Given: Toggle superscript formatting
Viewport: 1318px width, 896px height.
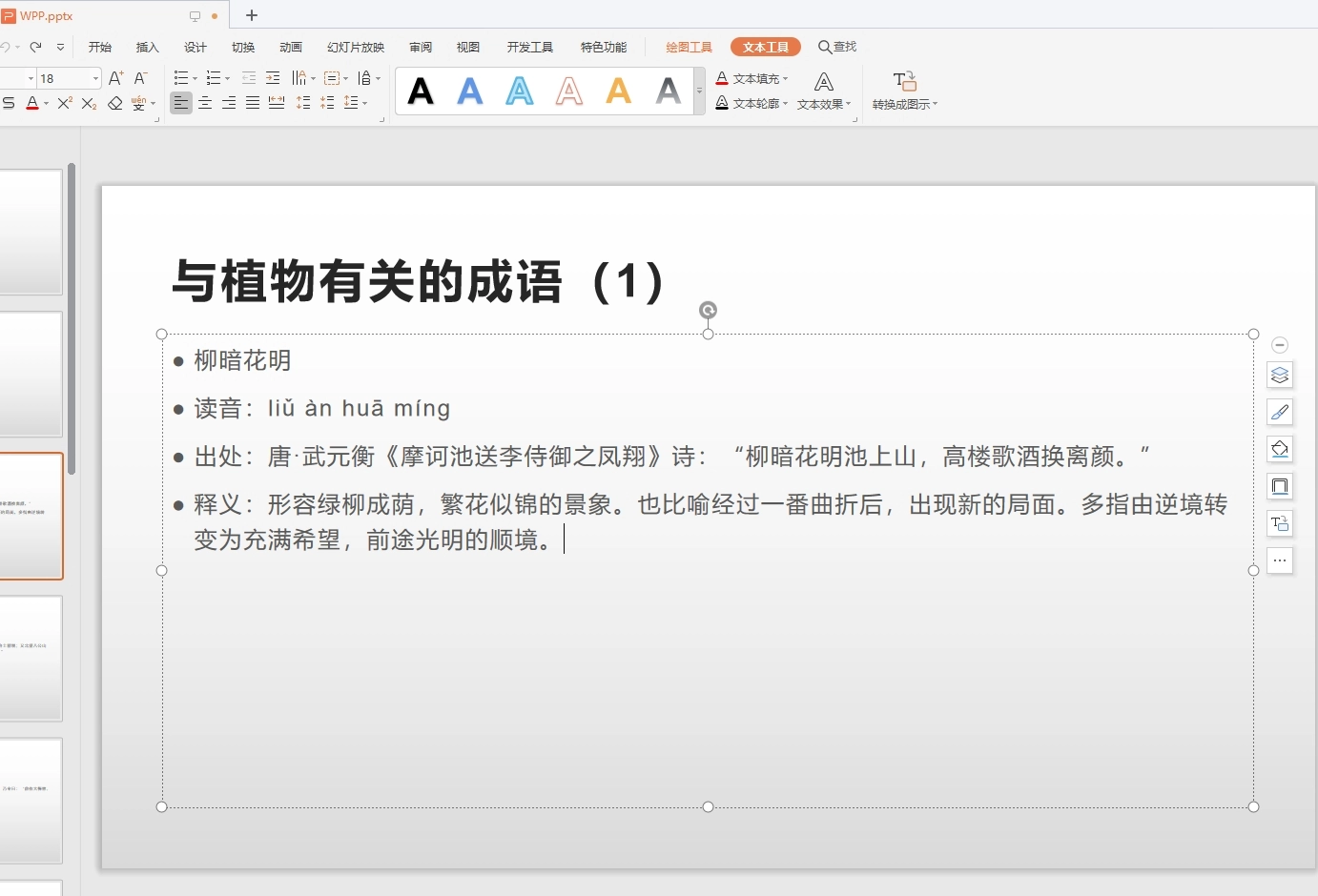Looking at the screenshot, I should tap(65, 103).
